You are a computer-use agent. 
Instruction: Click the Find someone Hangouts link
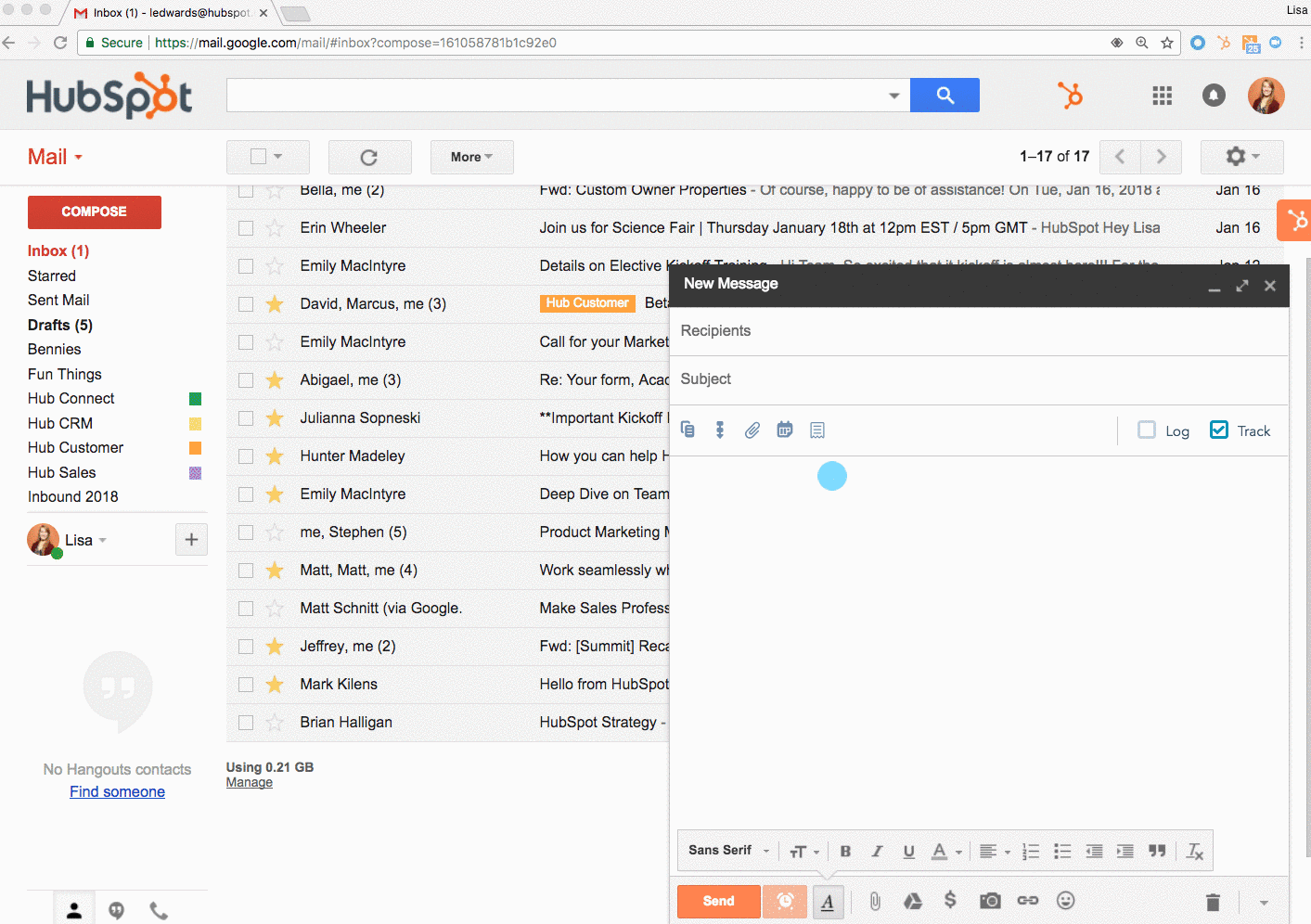[x=117, y=791]
